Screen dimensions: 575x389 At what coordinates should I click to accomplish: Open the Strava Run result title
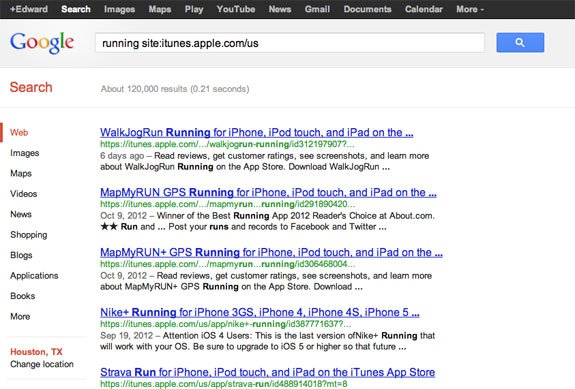pyautogui.click(x=267, y=372)
